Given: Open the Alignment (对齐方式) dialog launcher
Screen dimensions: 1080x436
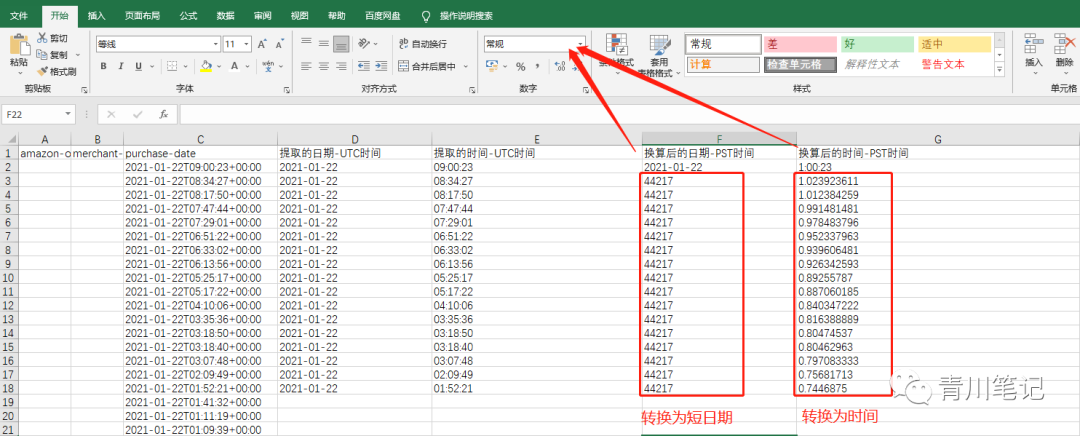Looking at the screenshot, I should [472, 90].
